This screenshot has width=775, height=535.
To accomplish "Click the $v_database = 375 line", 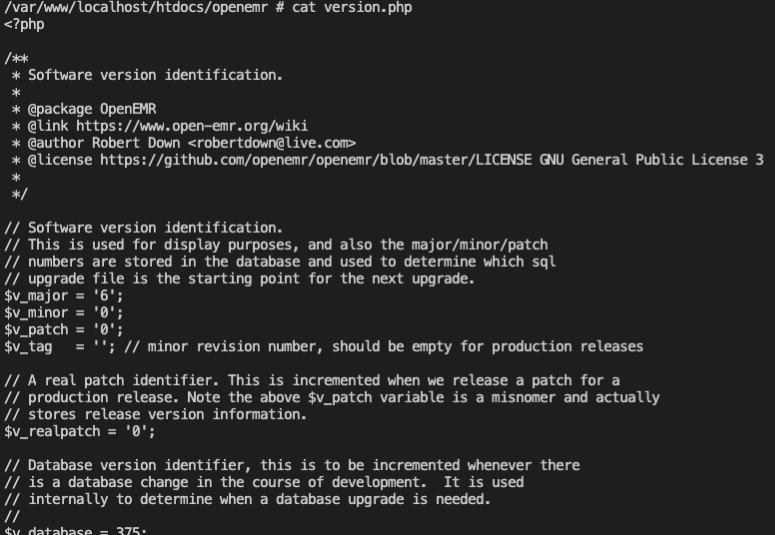I will pos(76,530).
